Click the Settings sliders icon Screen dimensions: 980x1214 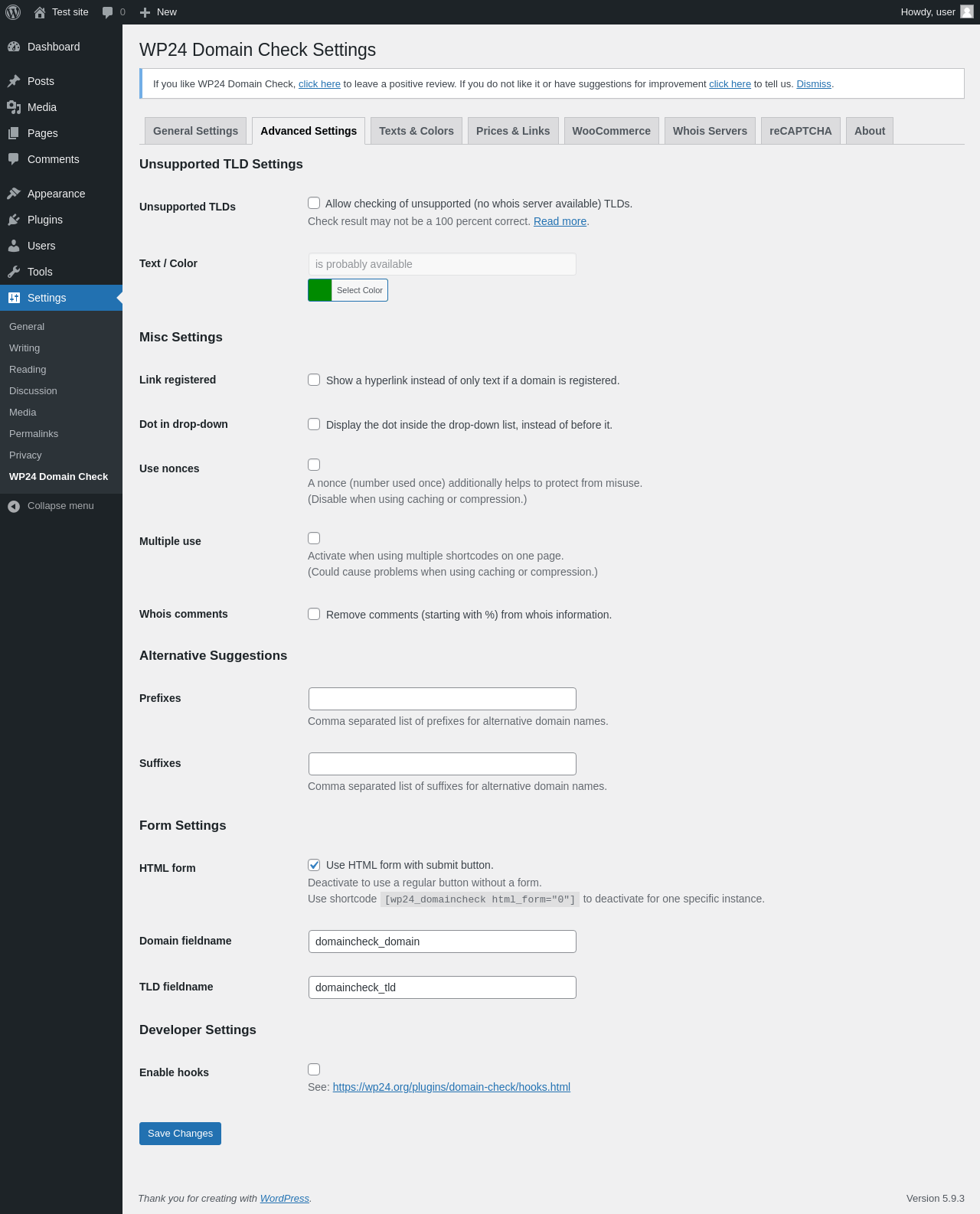point(14,298)
